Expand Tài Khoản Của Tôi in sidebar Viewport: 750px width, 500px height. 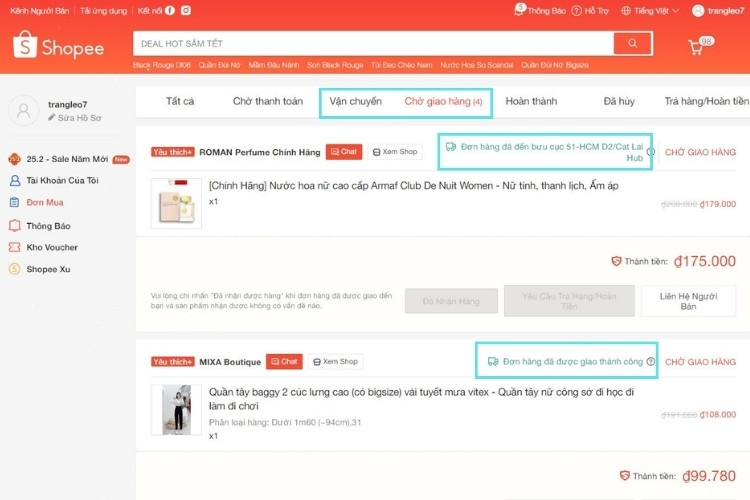[62, 180]
